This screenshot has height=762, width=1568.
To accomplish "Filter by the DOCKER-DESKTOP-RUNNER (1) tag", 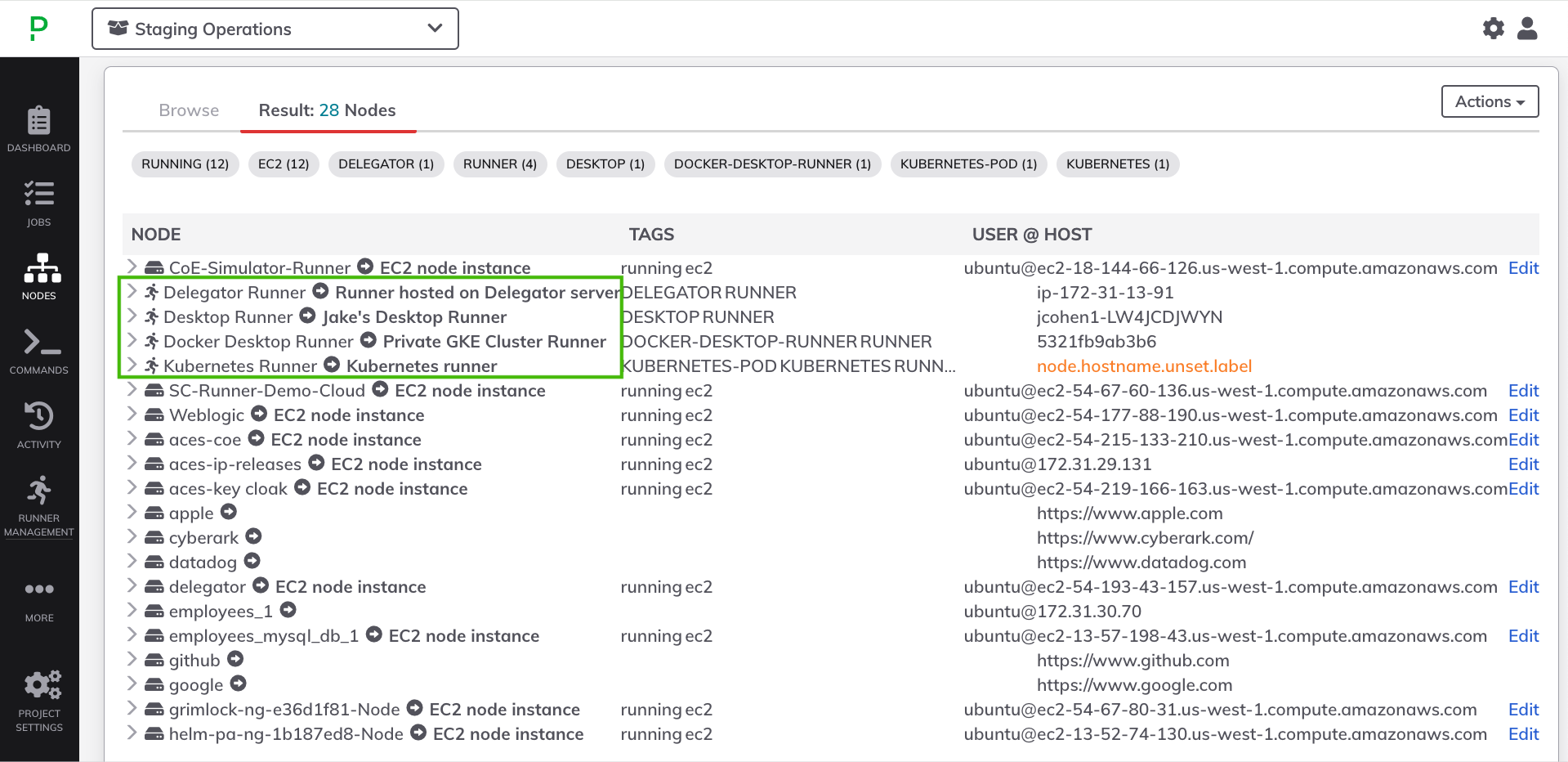I will click(773, 164).
